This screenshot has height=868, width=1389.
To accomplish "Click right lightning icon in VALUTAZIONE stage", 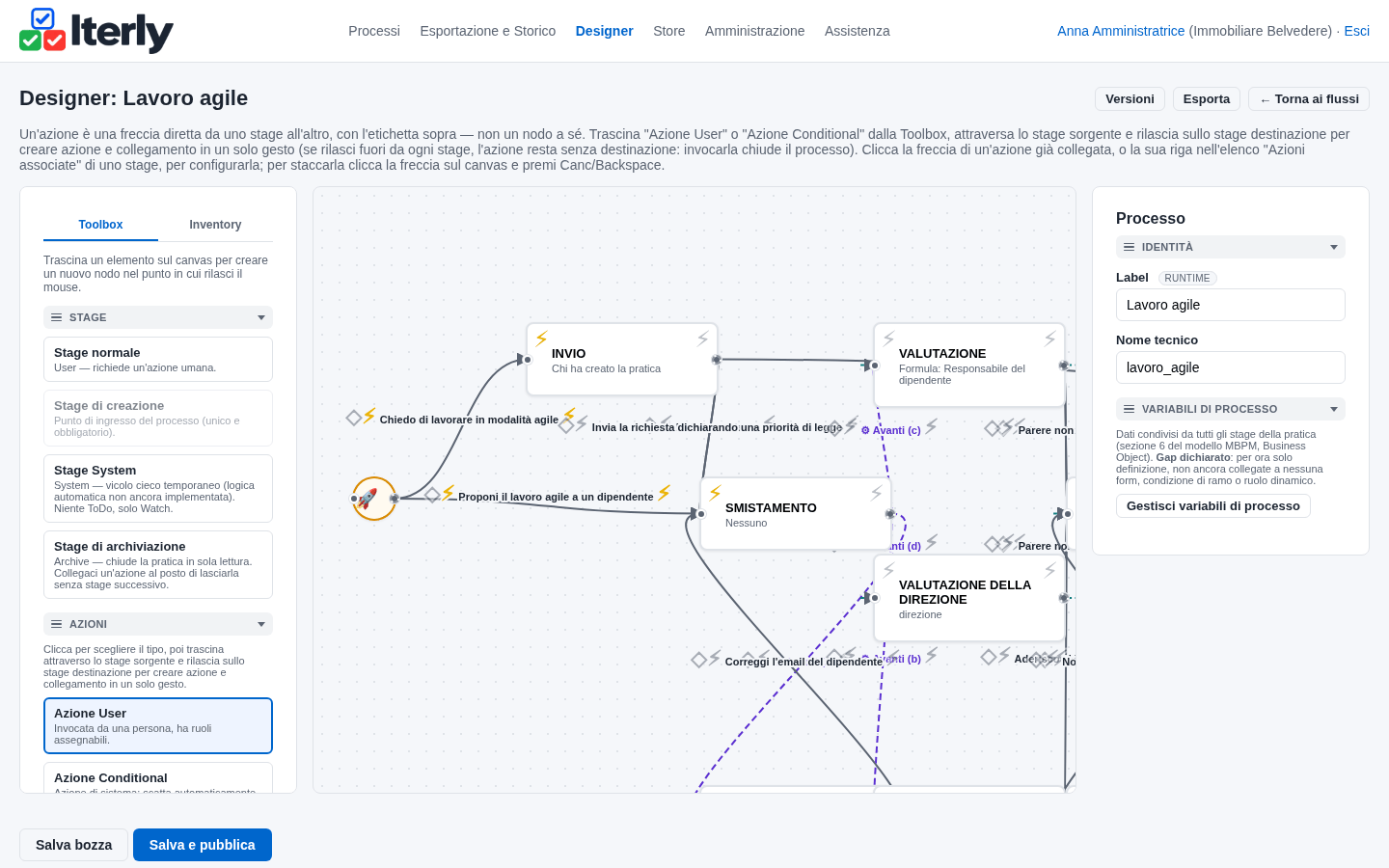I will point(1049,339).
